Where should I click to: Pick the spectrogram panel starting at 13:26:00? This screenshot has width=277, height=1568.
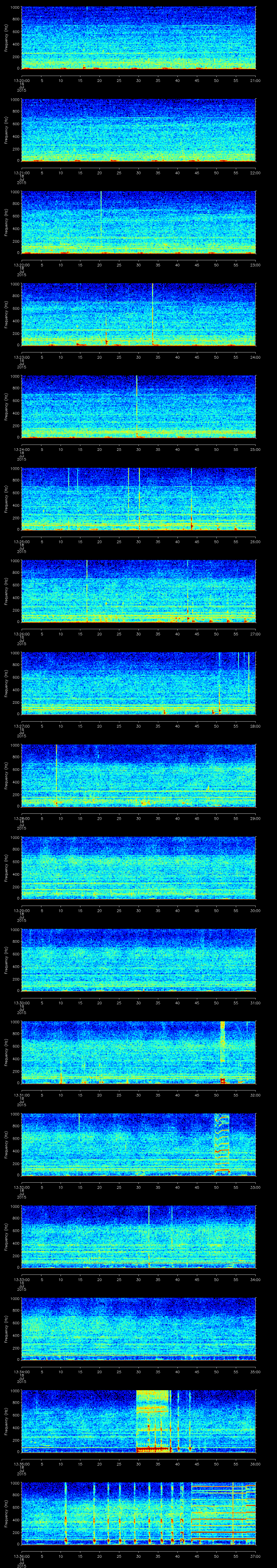pyautogui.click(x=139, y=591)
